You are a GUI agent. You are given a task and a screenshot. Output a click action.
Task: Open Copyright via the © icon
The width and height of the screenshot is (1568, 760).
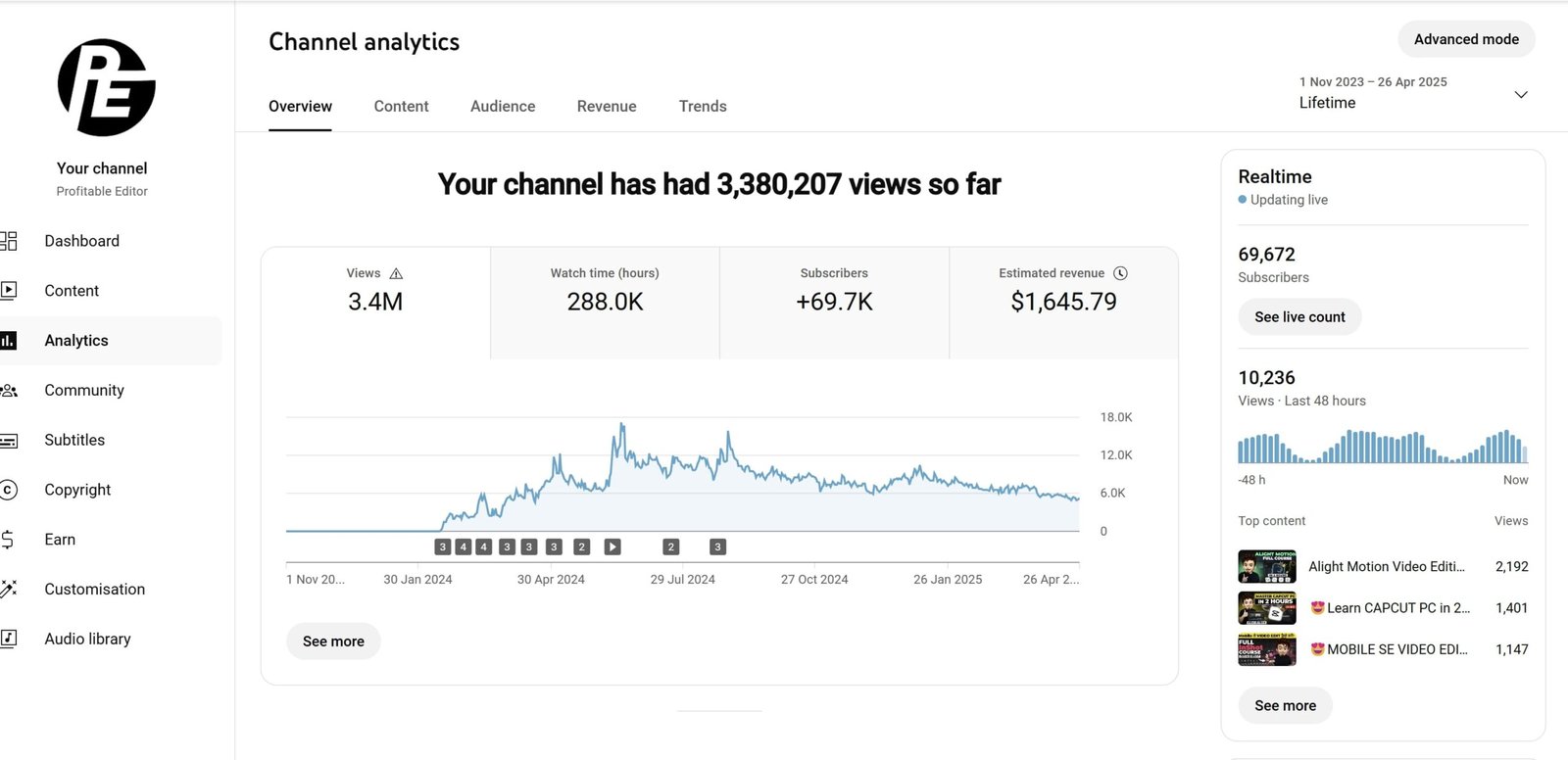click(9, 490)
